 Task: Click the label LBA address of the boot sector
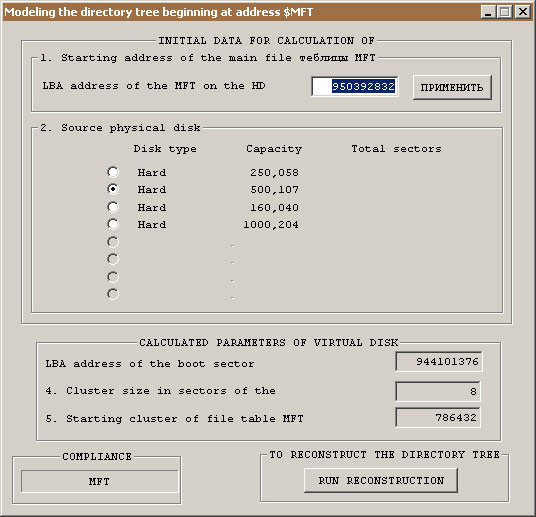(150, 363)
